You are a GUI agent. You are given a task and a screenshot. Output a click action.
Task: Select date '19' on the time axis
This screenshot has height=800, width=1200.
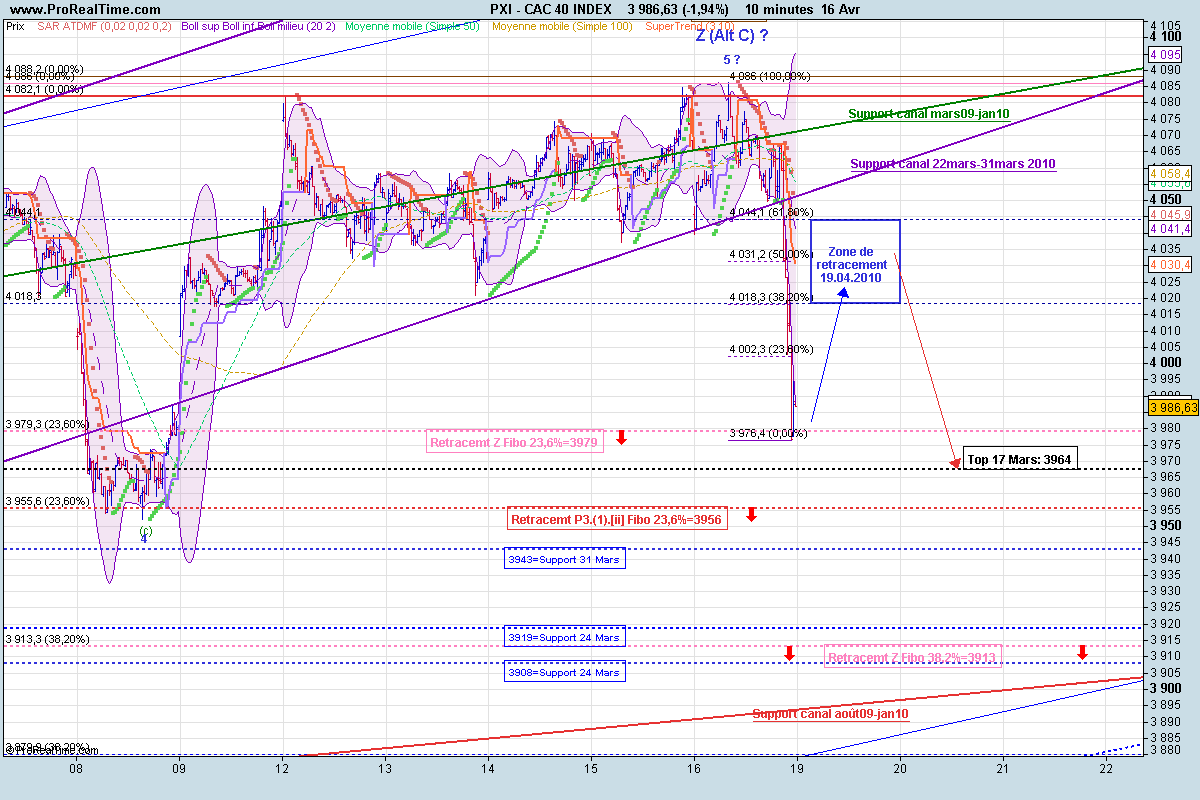(x=797, y=768)
